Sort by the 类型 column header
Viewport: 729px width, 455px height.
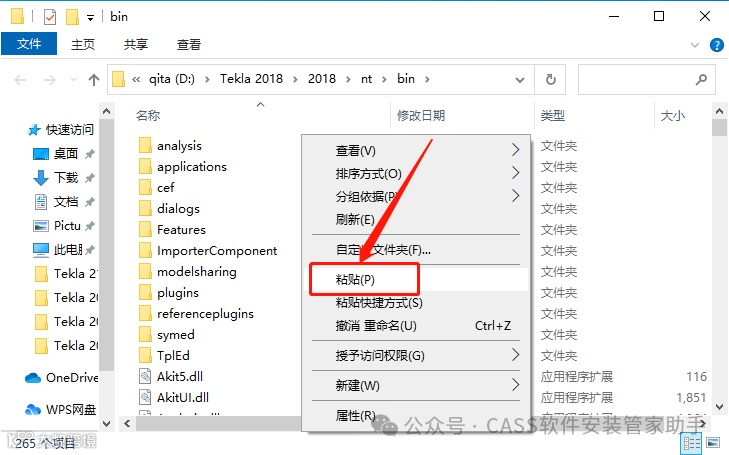[x=552, y=115]
